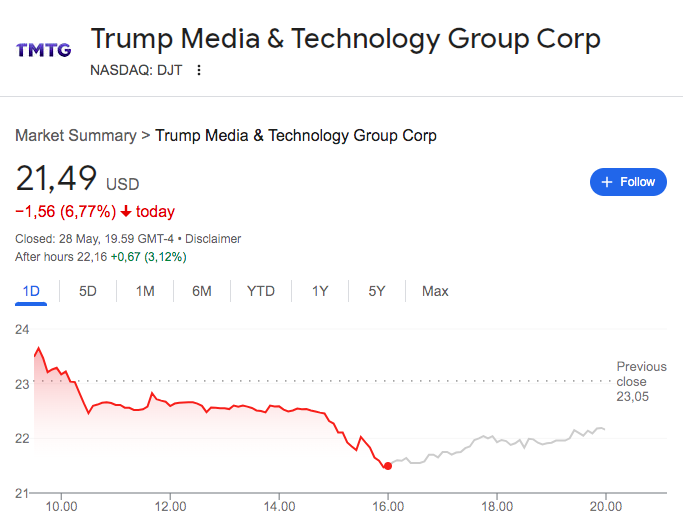Click the Disclaimer link

pos(211,239)
